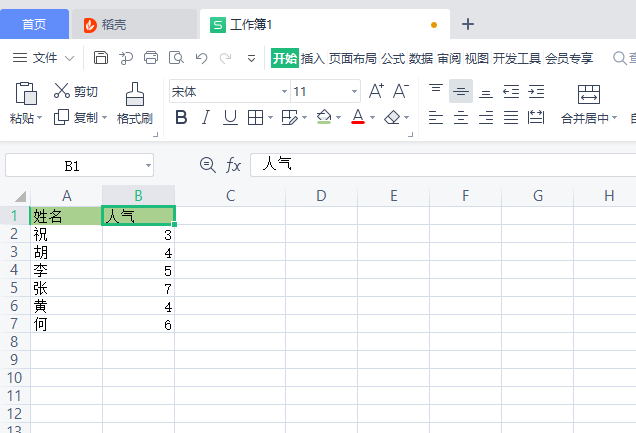
Task: Align text to top
Action: (436, 88)
